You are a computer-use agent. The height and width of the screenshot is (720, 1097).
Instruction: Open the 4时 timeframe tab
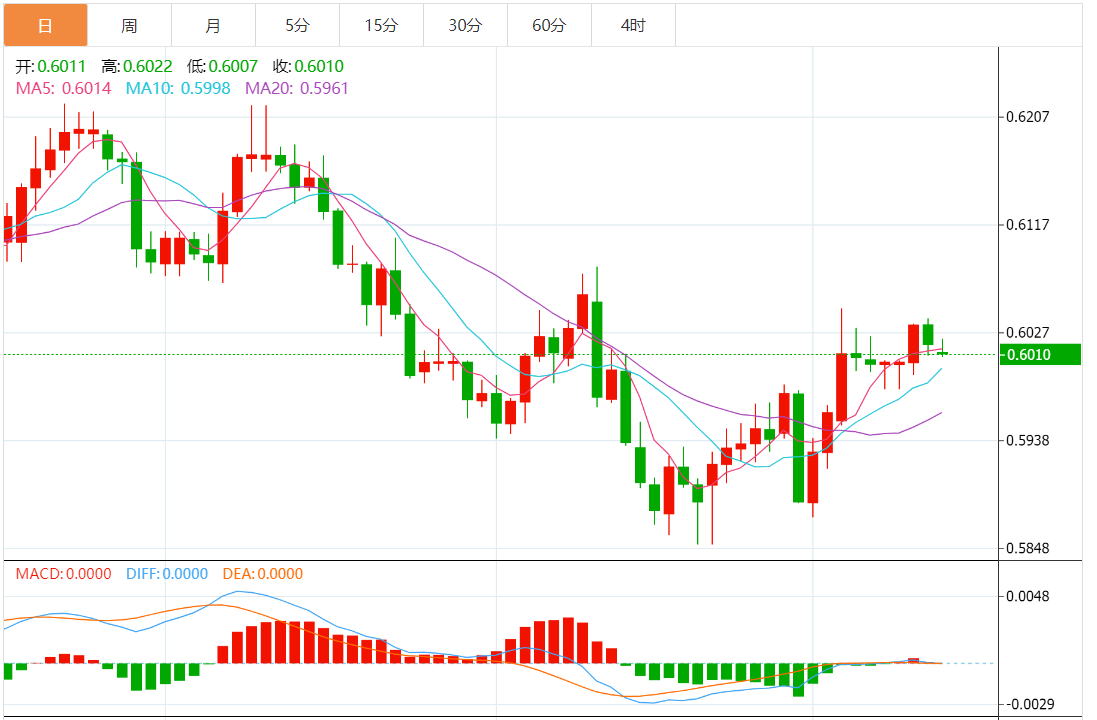[x=633, y=25]
